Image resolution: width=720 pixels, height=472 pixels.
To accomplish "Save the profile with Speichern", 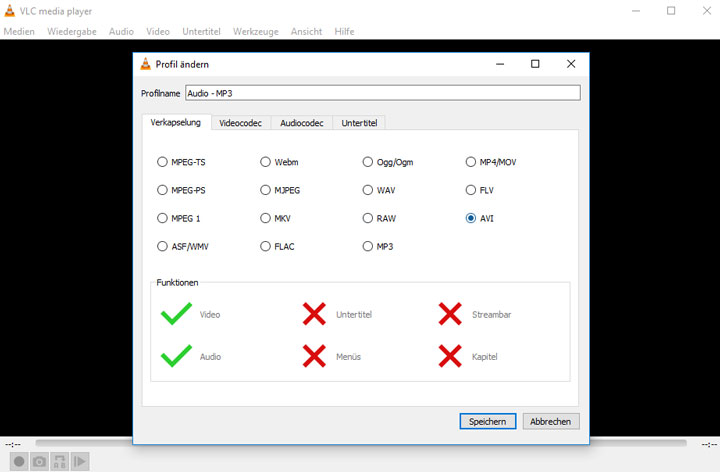I will (488, 421).
